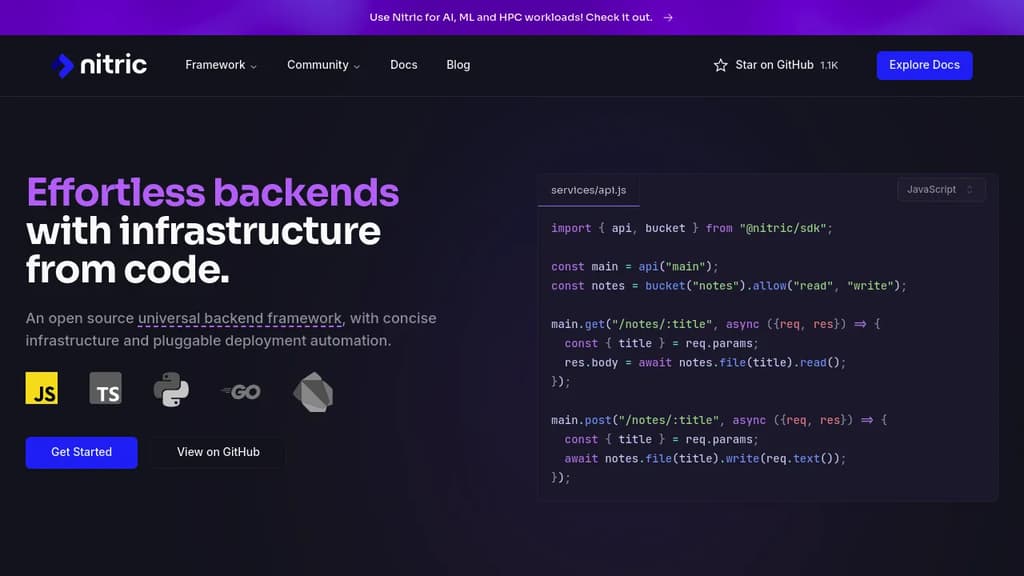The image size is (1024, 576).
Task: Click the Nitric logo
Action: tap(100, 64)
